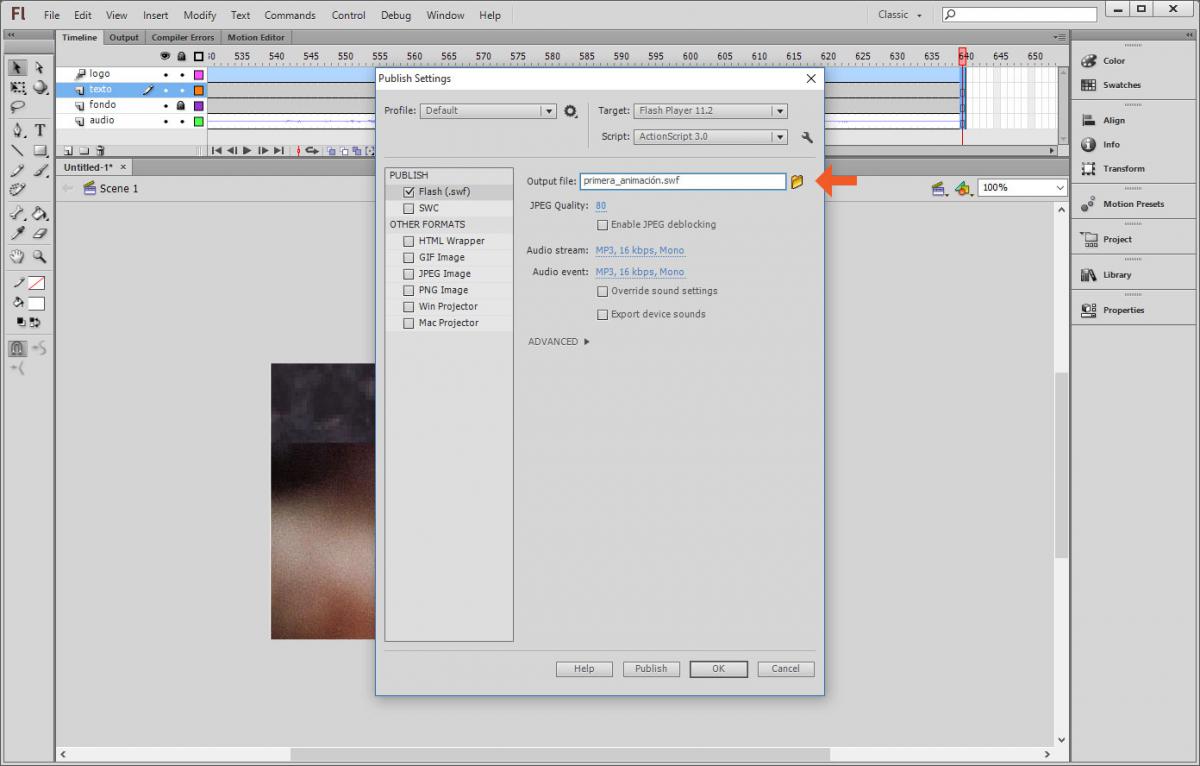Click Cancel in Publish Settings
This screenshot has height=766, width=1200.
pyautogui.click(x=786, y=669)
